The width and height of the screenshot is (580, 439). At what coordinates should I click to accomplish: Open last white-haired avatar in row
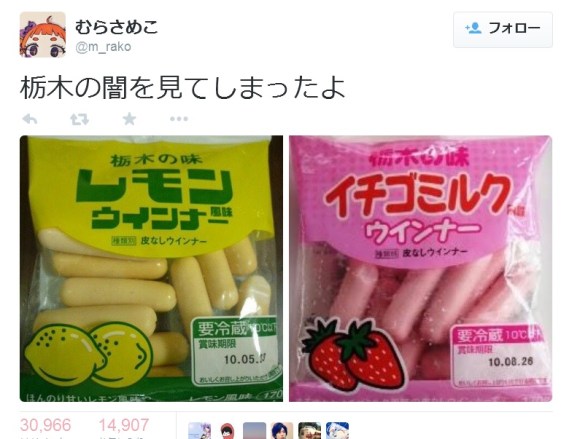[x=337, y=430]
